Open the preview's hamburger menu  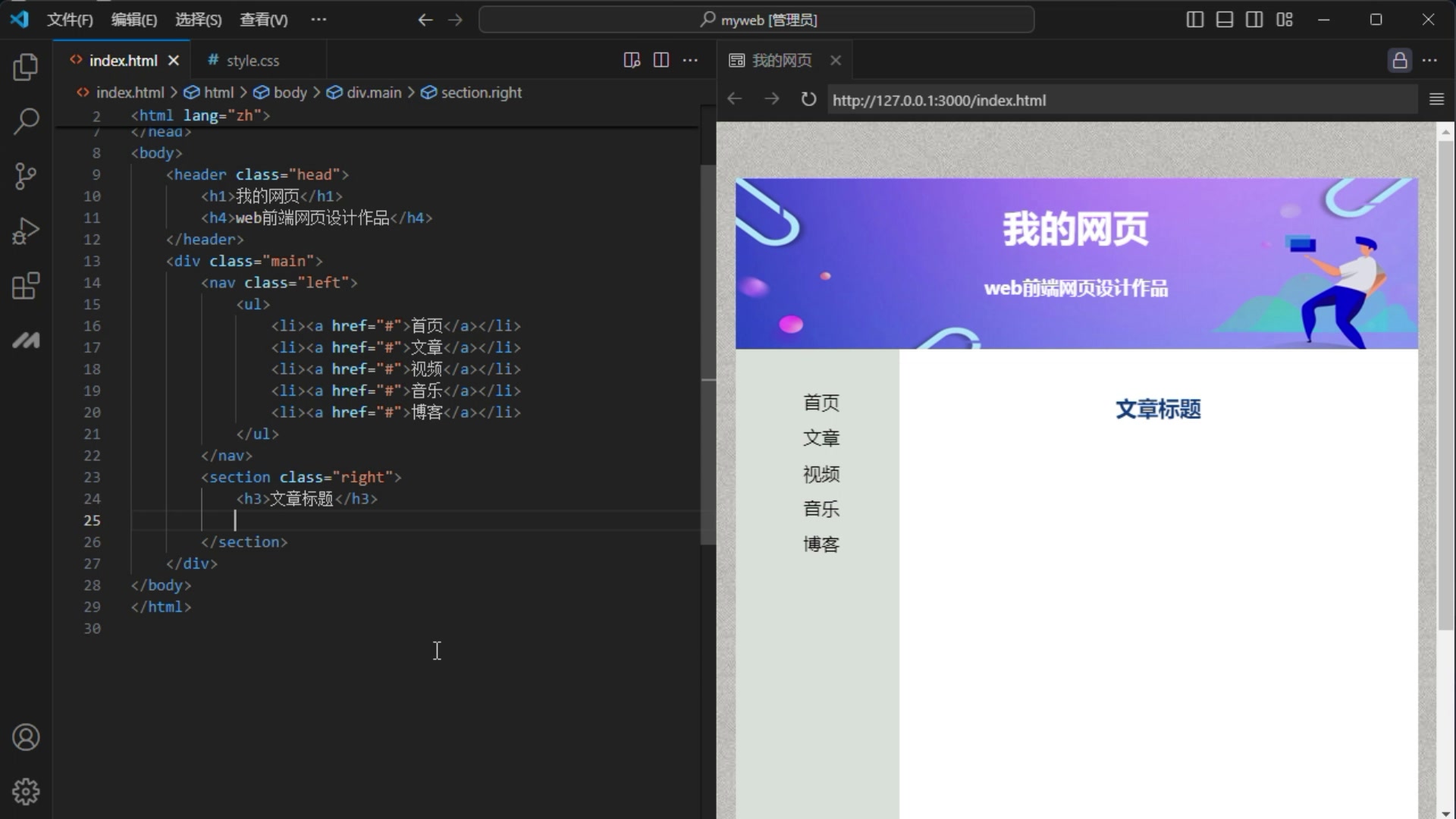[x=1437, y=99]
